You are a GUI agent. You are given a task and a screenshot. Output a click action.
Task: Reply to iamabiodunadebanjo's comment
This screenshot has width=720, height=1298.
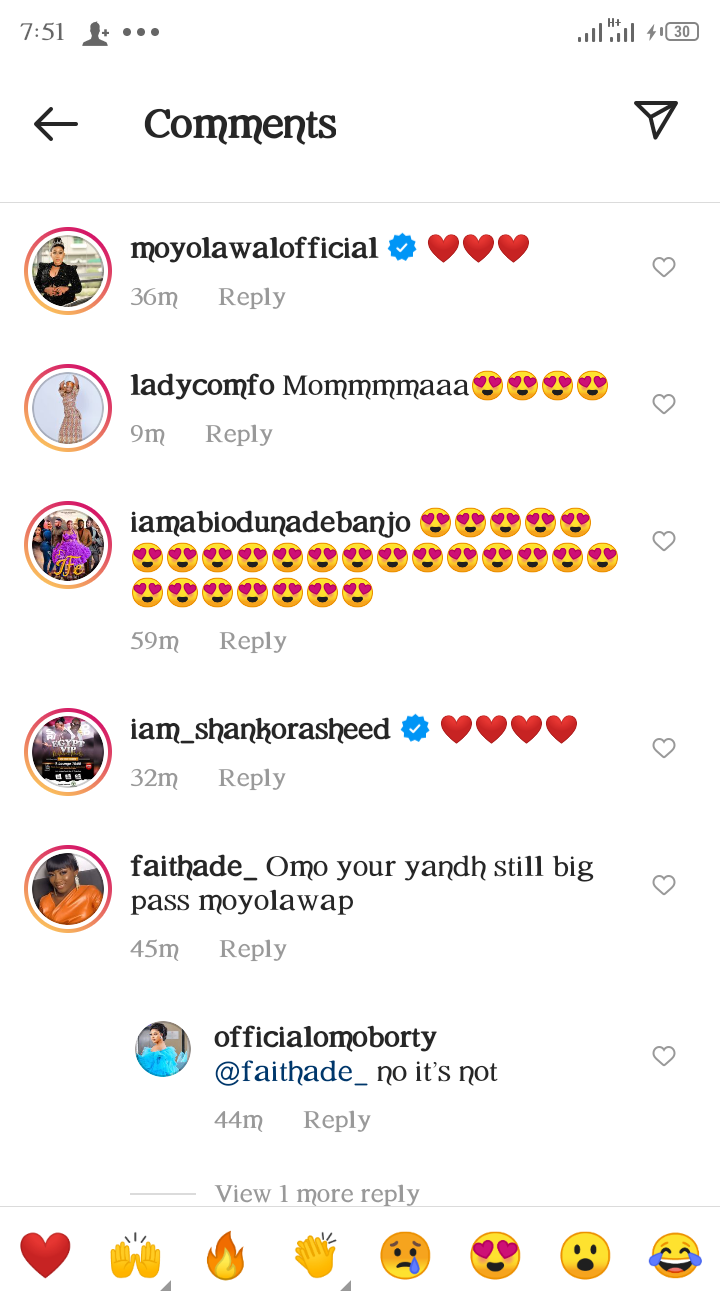coord(253,641)
